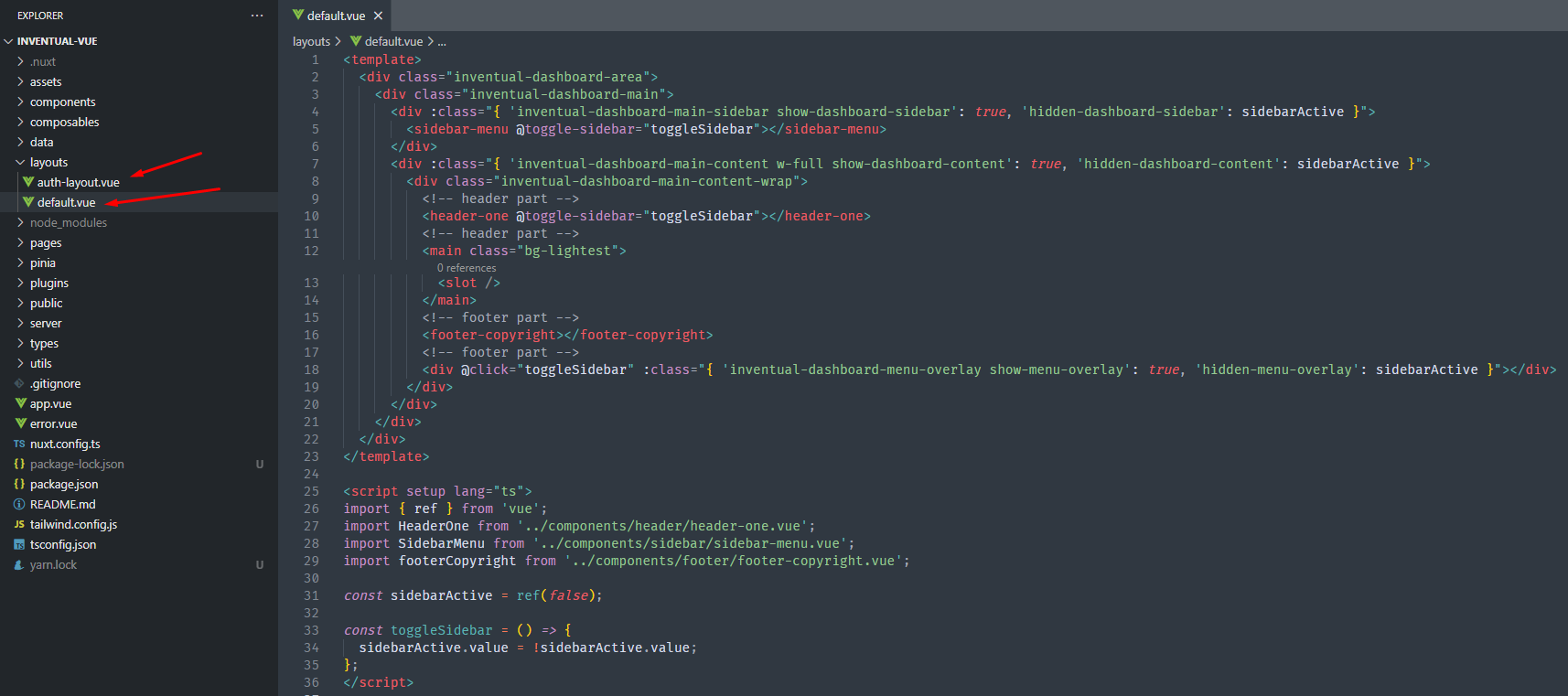This screenshot has width=1568, height=696.
Task: Click the JS icon beside tailwind.config.js
Action: coord(19,524)
